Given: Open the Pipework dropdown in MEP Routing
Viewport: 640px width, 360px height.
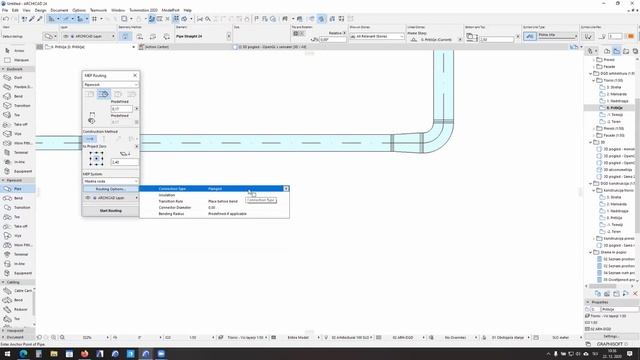Looking at the screenshot, I should coord(111,84).
